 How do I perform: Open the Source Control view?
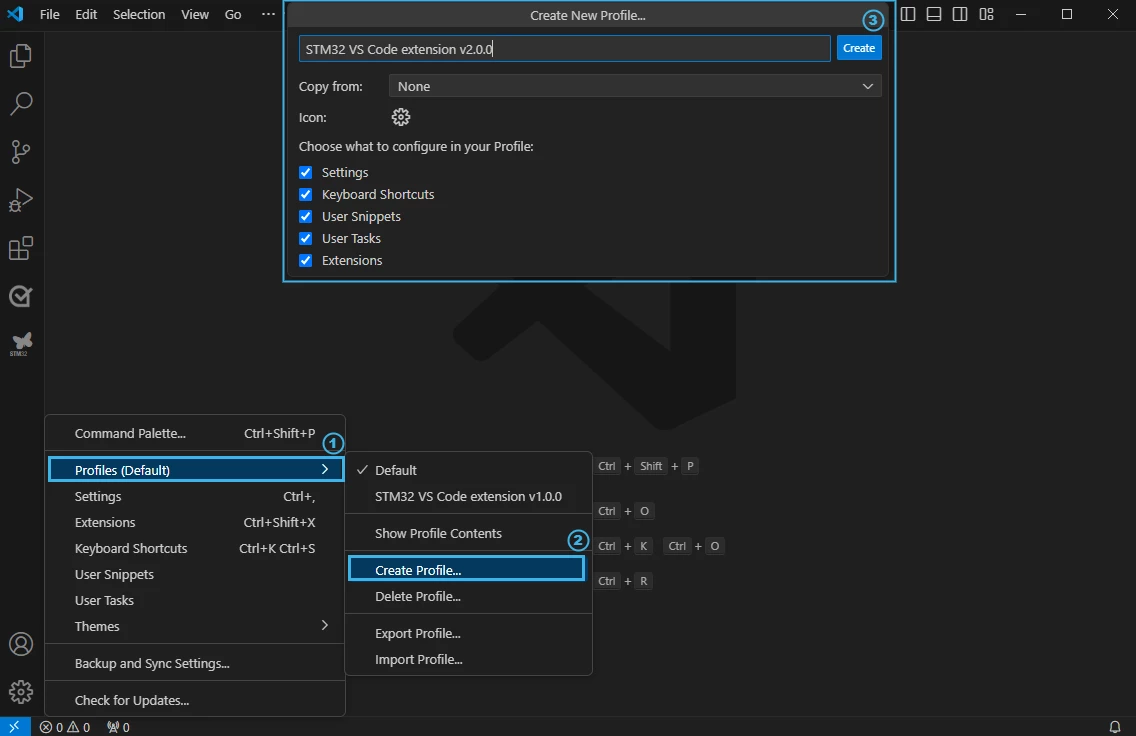tap(20, 151)
